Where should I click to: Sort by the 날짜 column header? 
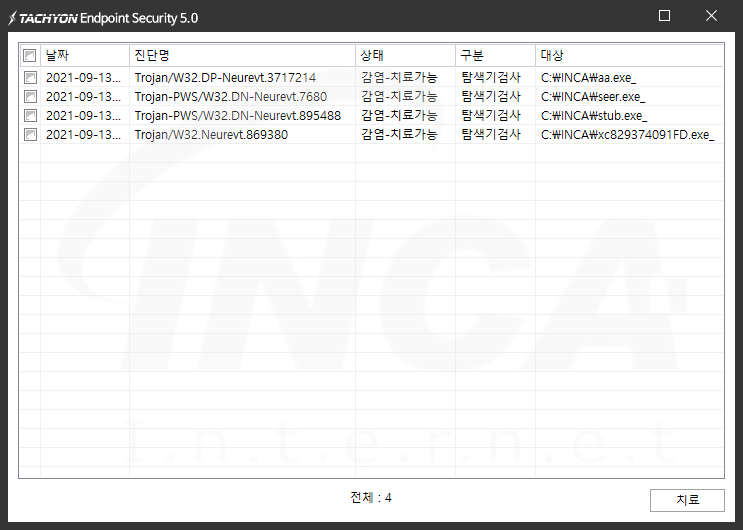pos(85,55)
